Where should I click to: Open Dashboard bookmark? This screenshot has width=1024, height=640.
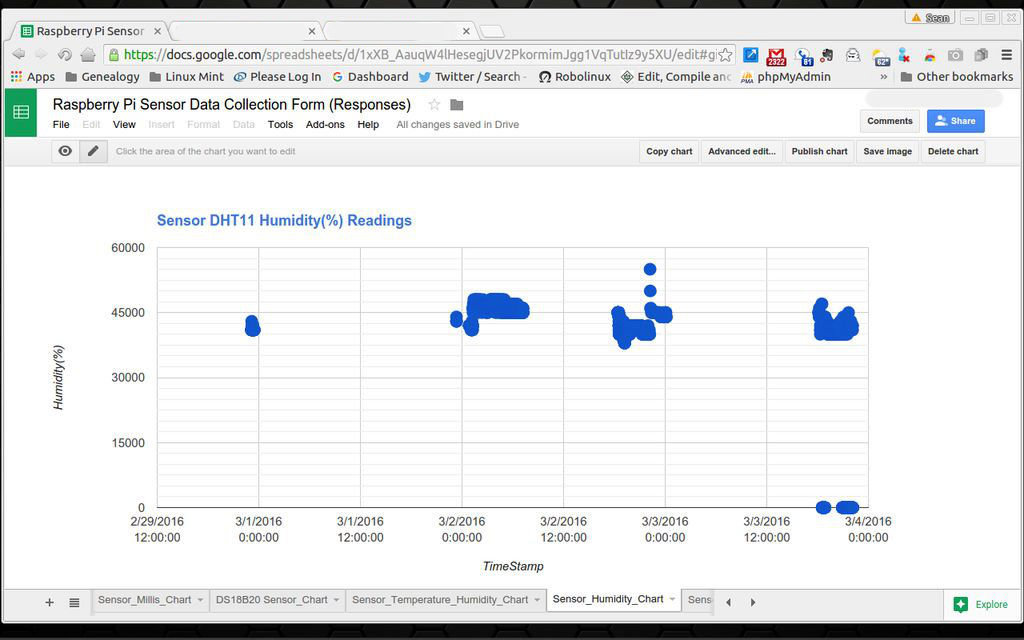coord(370,76)
